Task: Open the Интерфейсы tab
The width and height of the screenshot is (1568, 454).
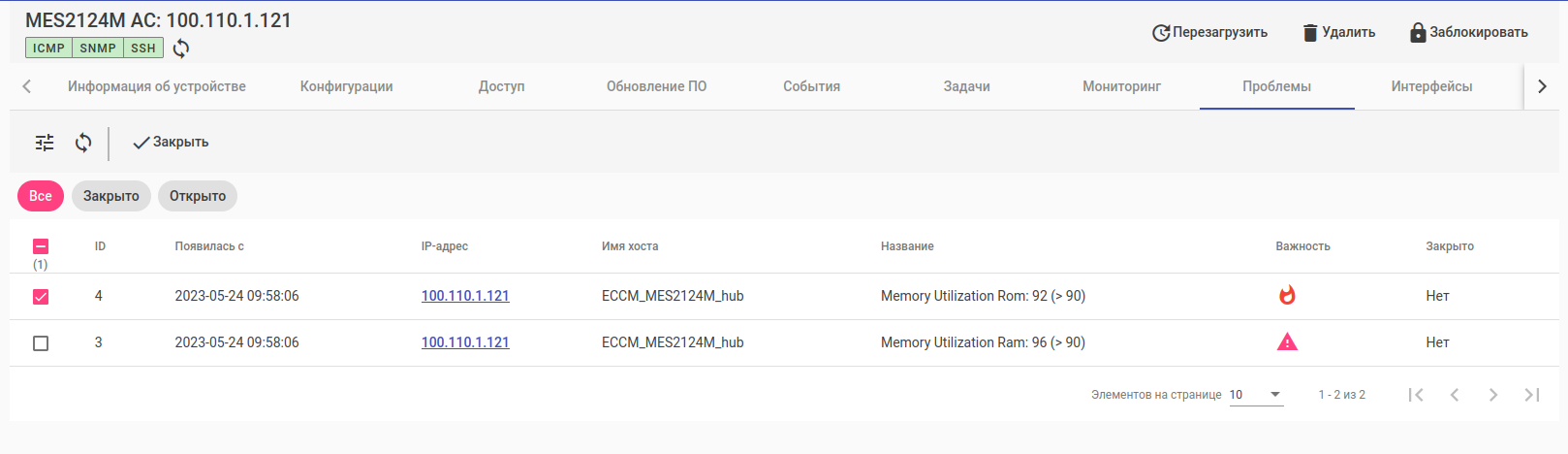Action: (1431, 86)
